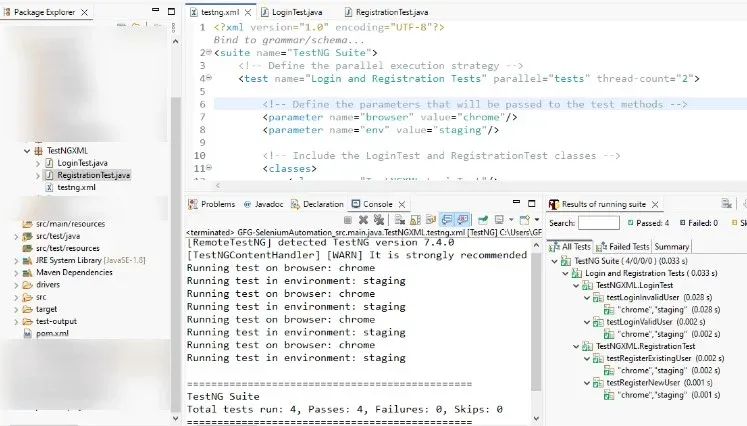Collapse the testLoginInvalidUser node
The image size is (747, 426).
587,298
